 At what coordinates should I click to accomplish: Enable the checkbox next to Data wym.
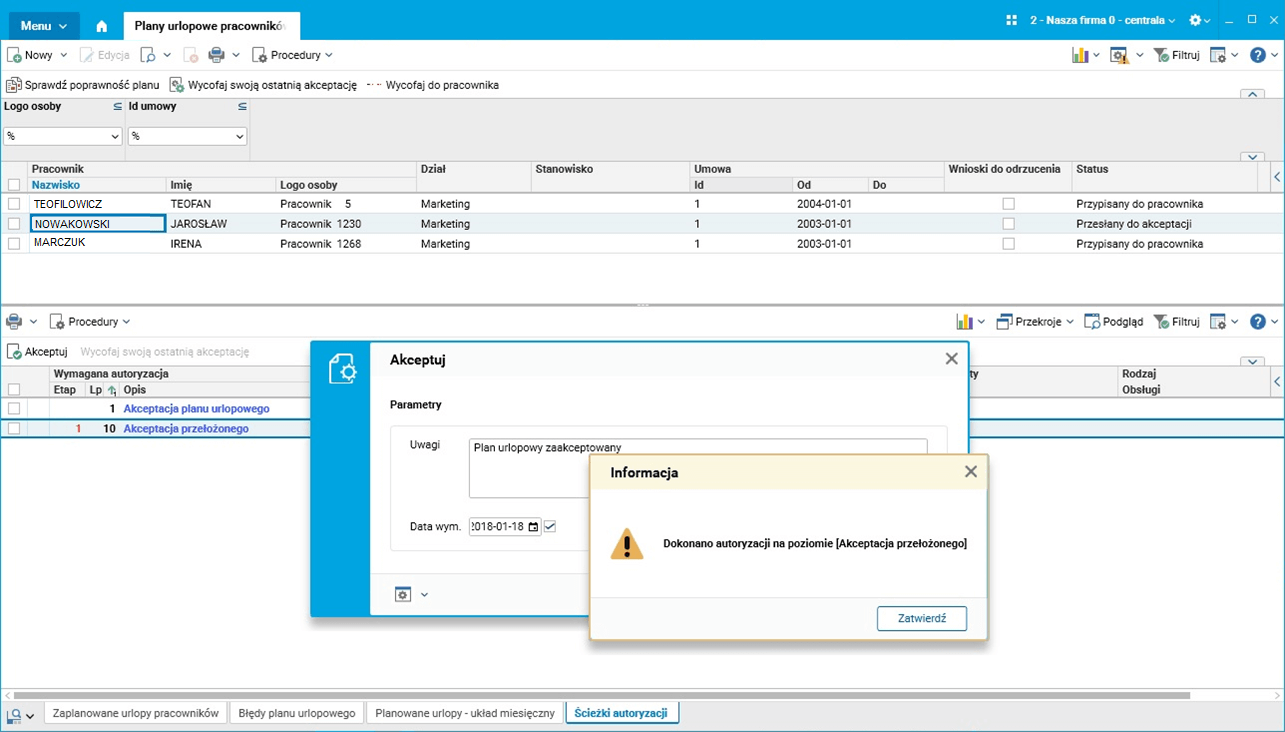click(x=550, y=527)
